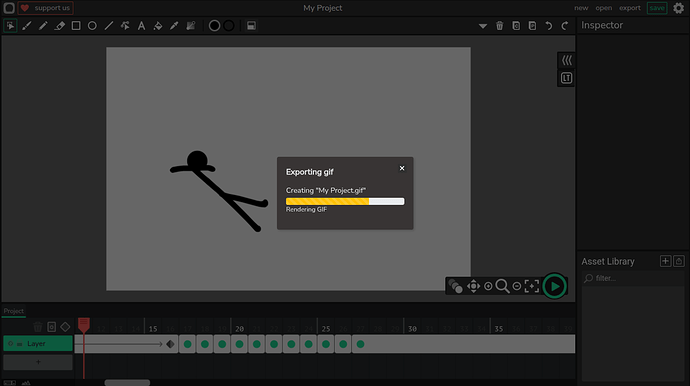This screenshot has height=386, width=690.
Task: Click the 'open' menu item
Action: [604, 8]
